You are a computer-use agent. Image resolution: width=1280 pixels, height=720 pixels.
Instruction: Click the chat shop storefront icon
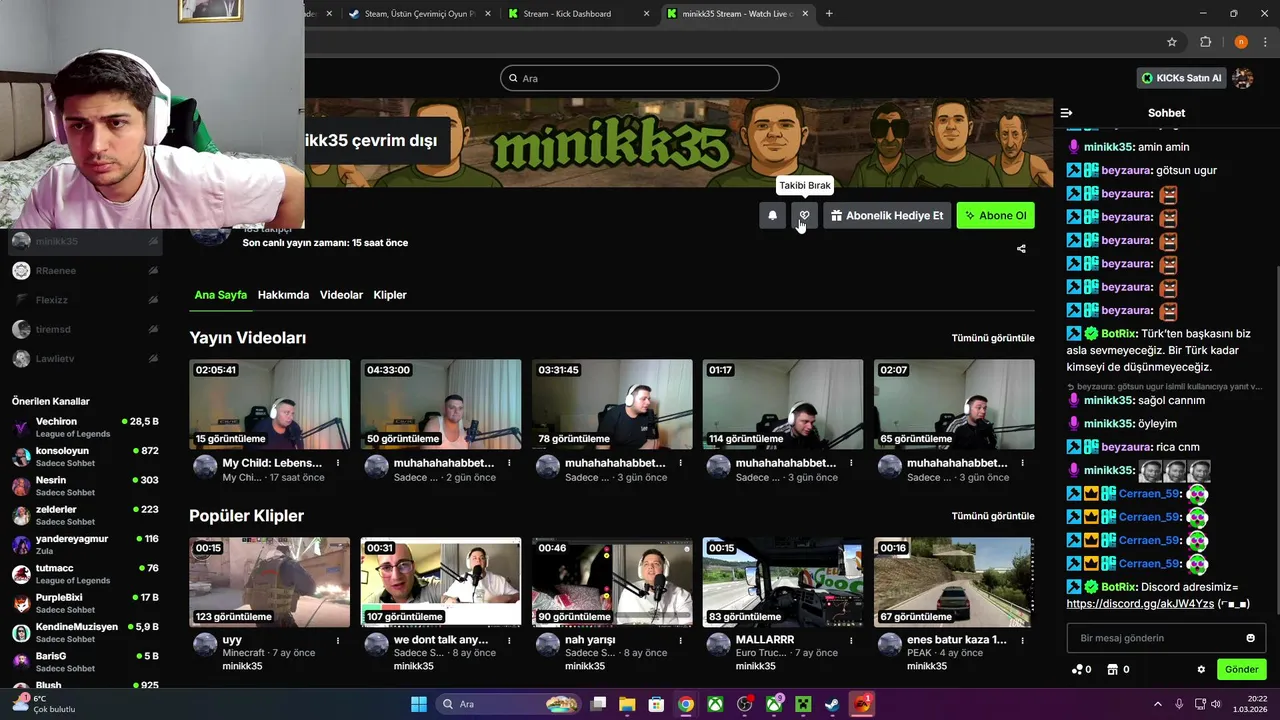click(1112, 669)
